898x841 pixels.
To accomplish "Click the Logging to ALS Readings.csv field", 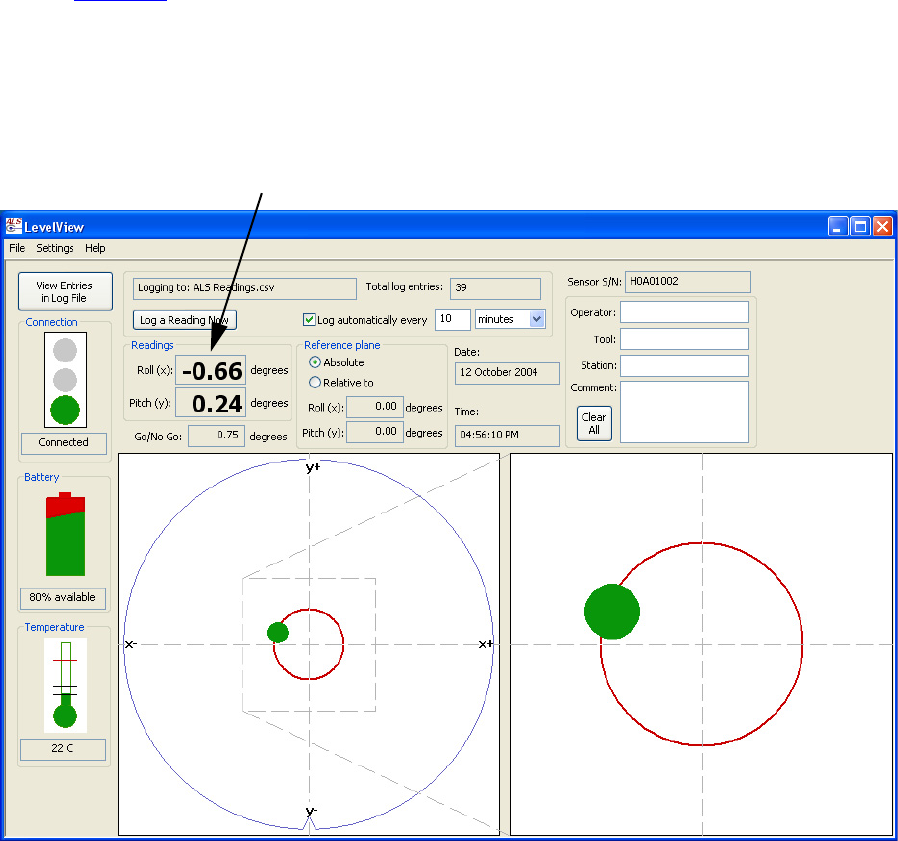I will tap(245, 288).
